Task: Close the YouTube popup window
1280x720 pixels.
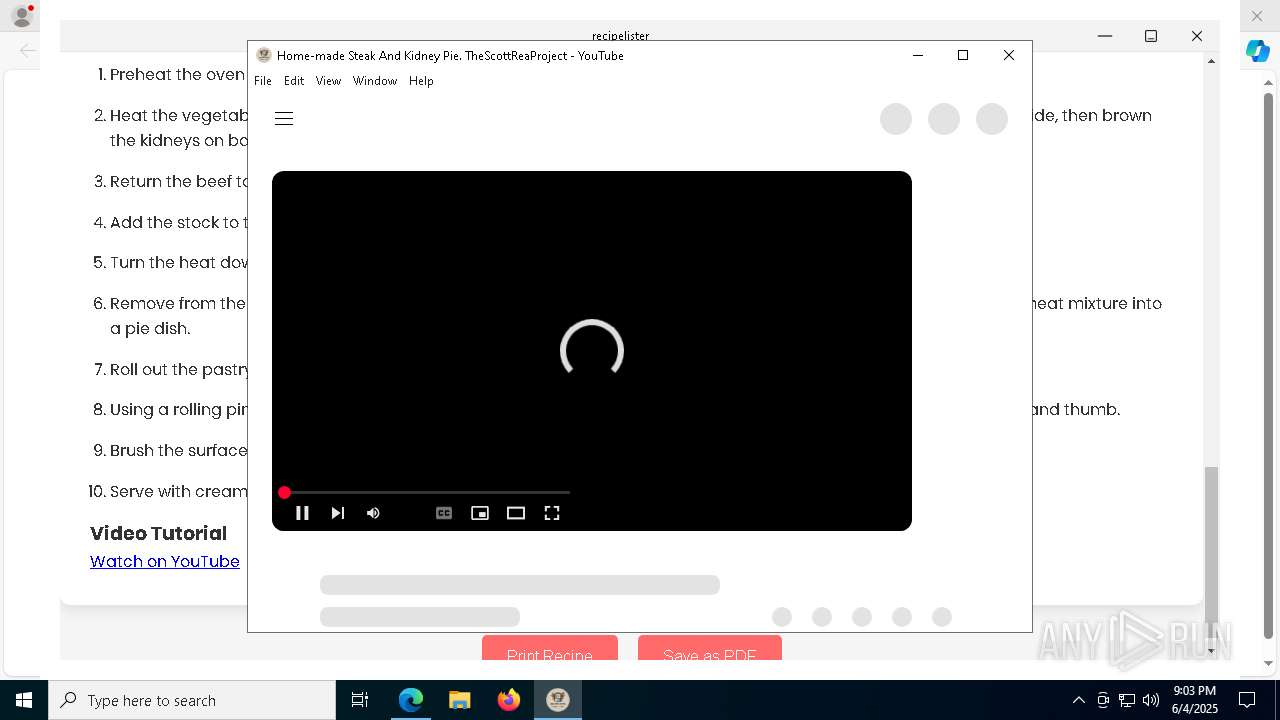Action: [x=1009, y=55]
